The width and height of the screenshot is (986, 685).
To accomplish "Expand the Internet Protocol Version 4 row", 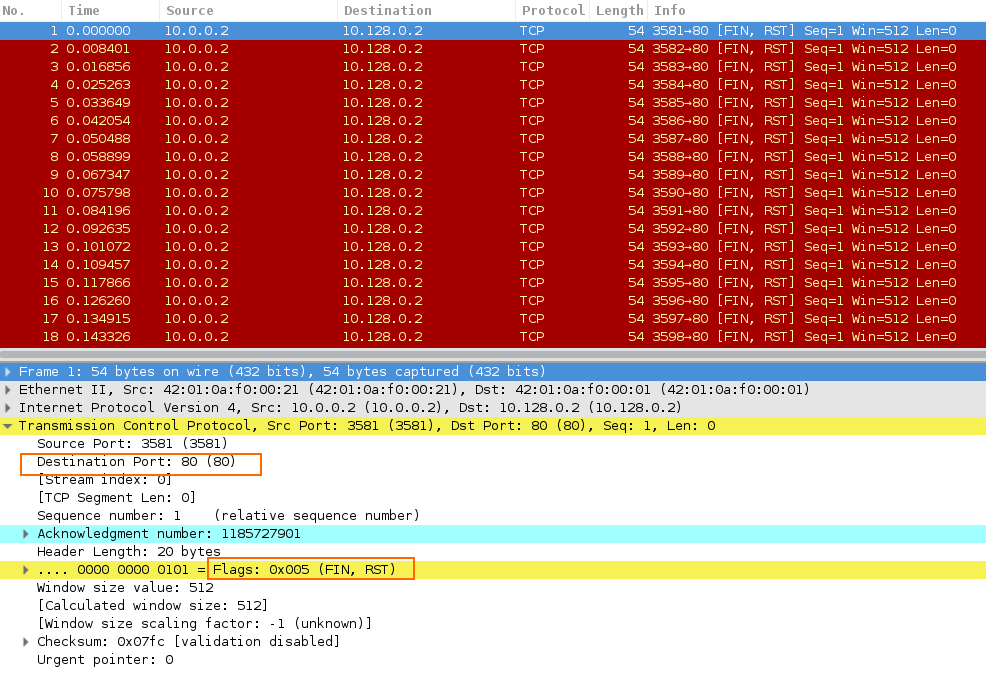I will tap(8, 408).
